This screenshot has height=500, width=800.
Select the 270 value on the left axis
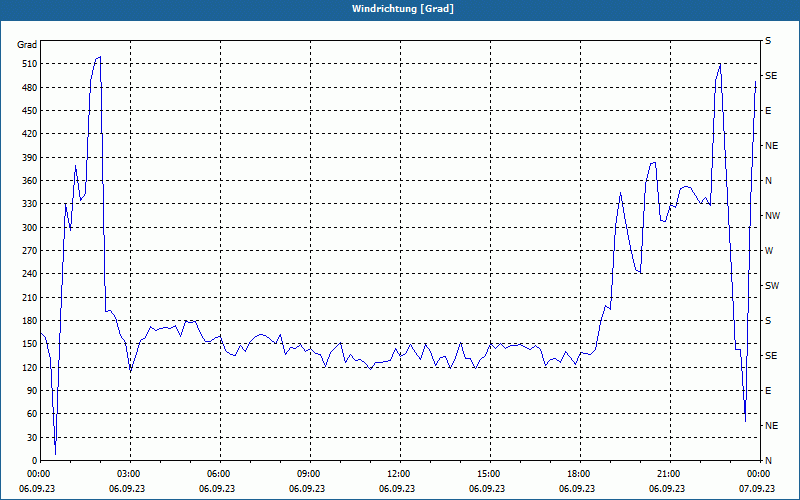pos(28,251)
